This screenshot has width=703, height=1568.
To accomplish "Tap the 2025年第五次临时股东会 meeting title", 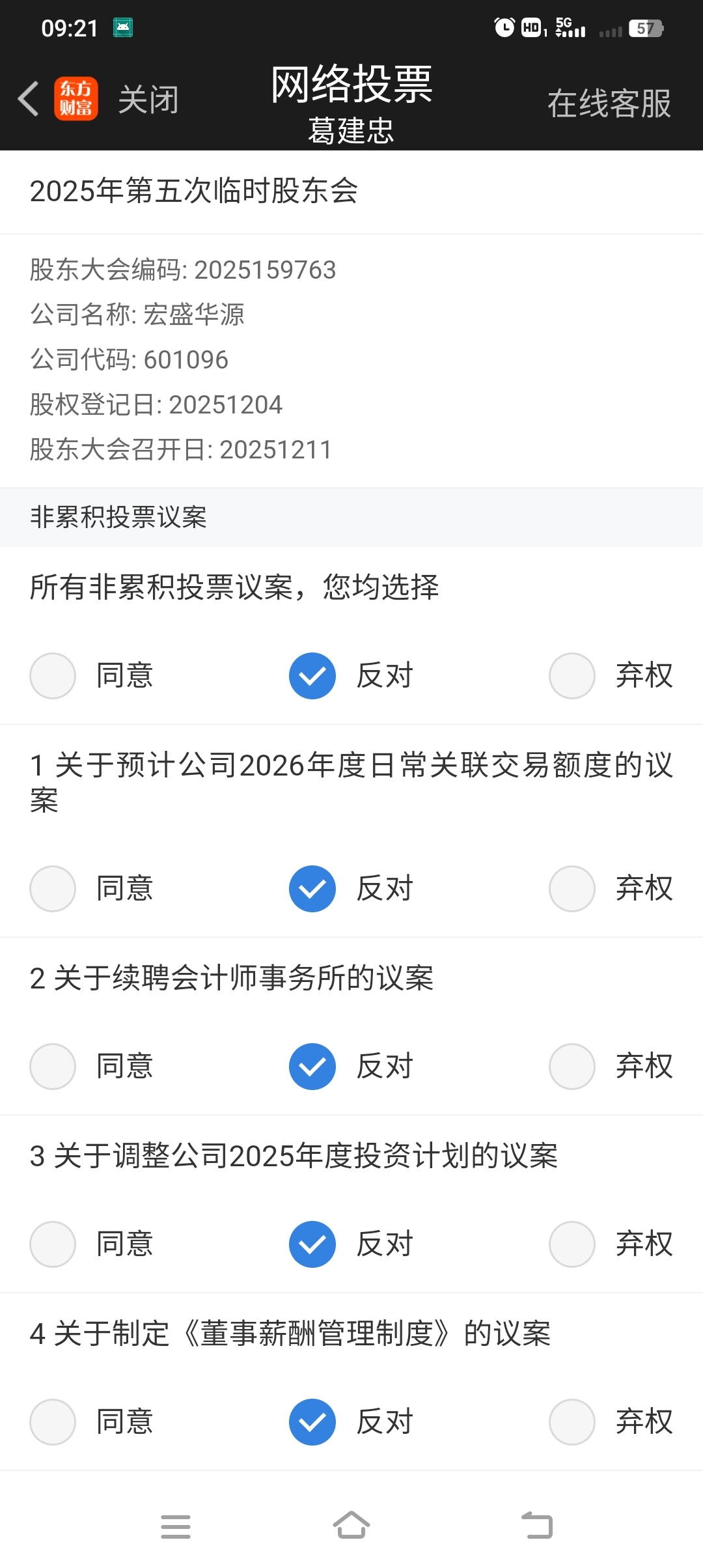I will pos(194,191).
